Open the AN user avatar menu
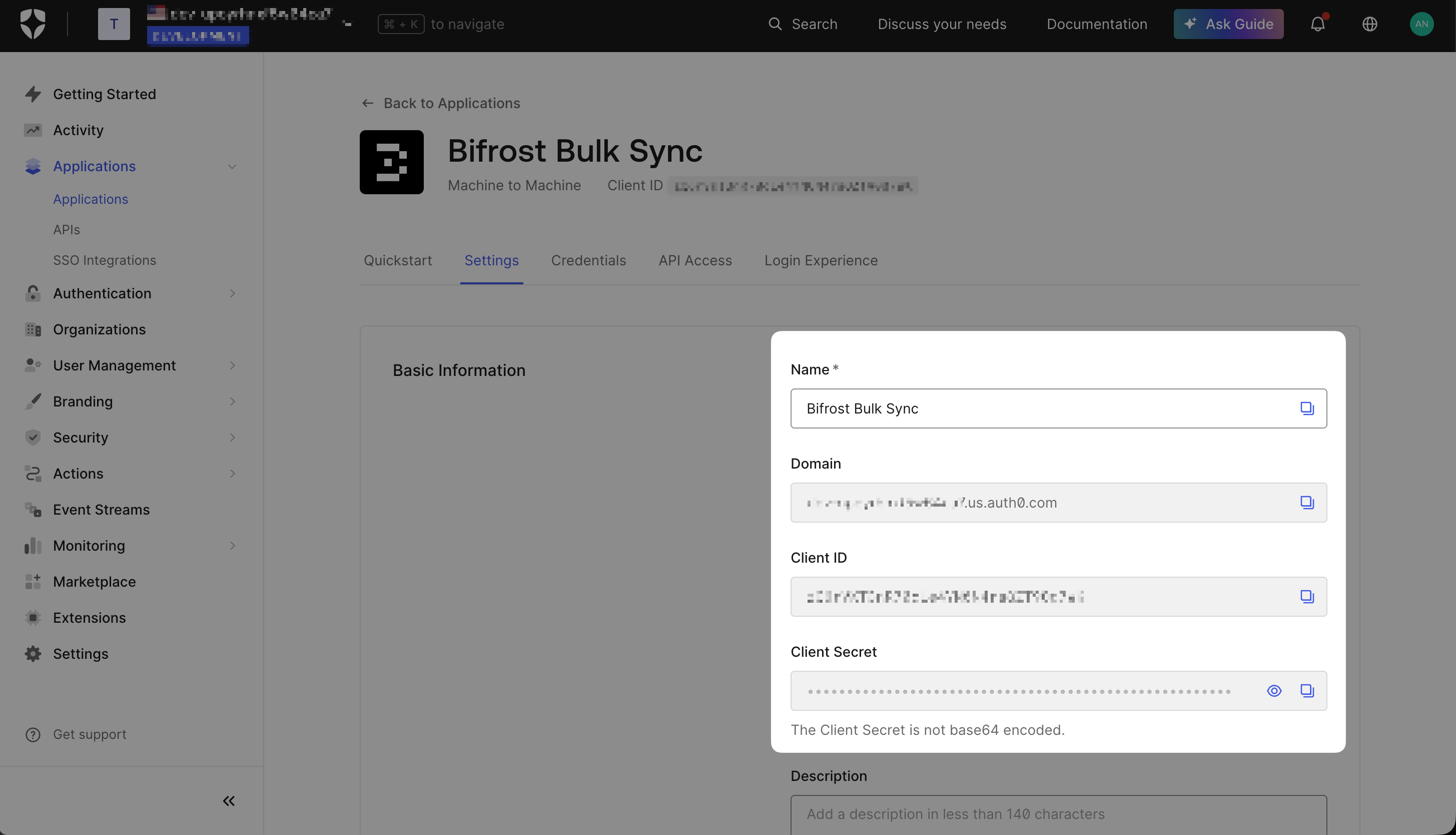 click(1421, 24)
